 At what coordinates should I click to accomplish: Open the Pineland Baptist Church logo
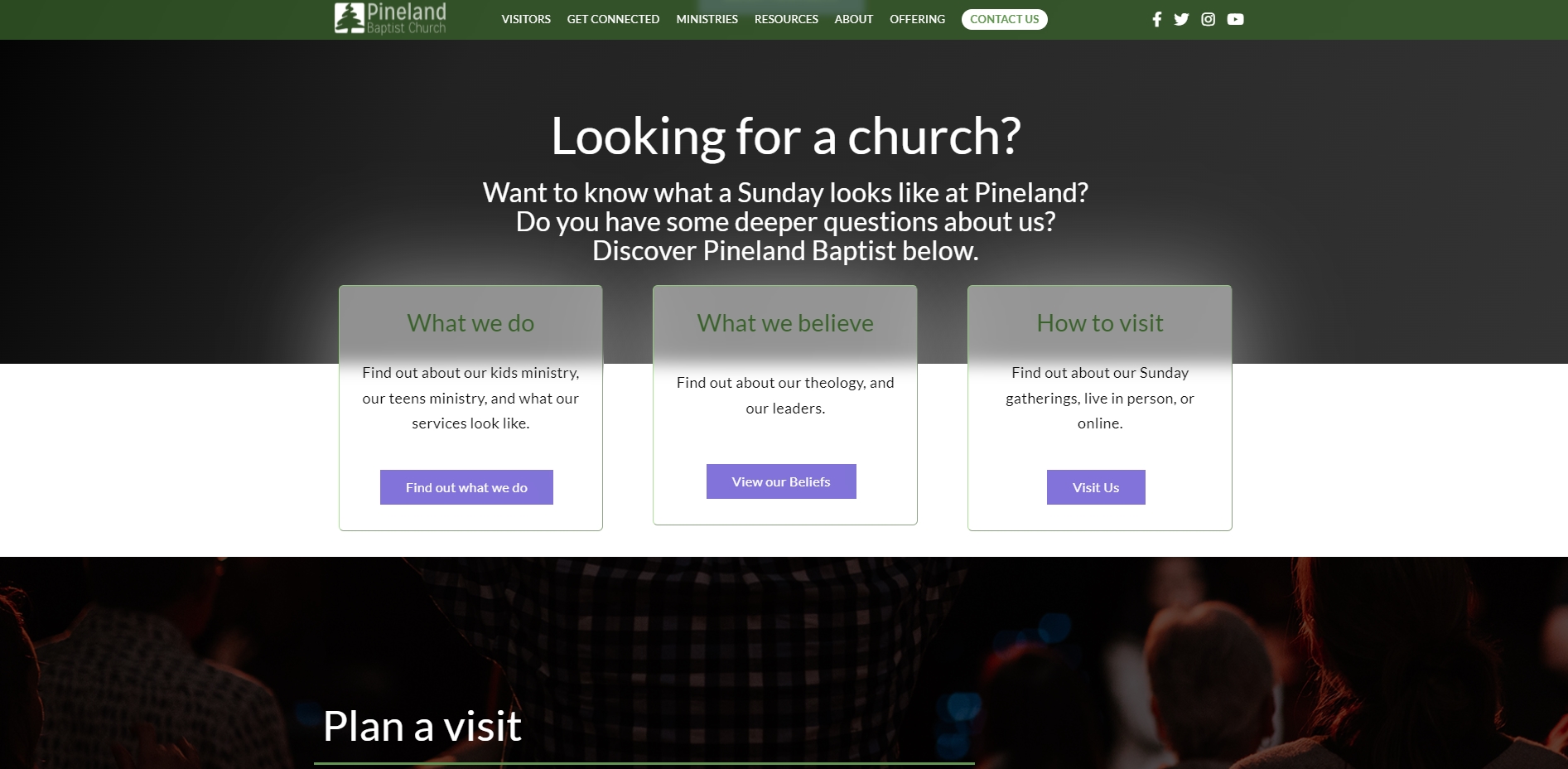tap(390, 18)
